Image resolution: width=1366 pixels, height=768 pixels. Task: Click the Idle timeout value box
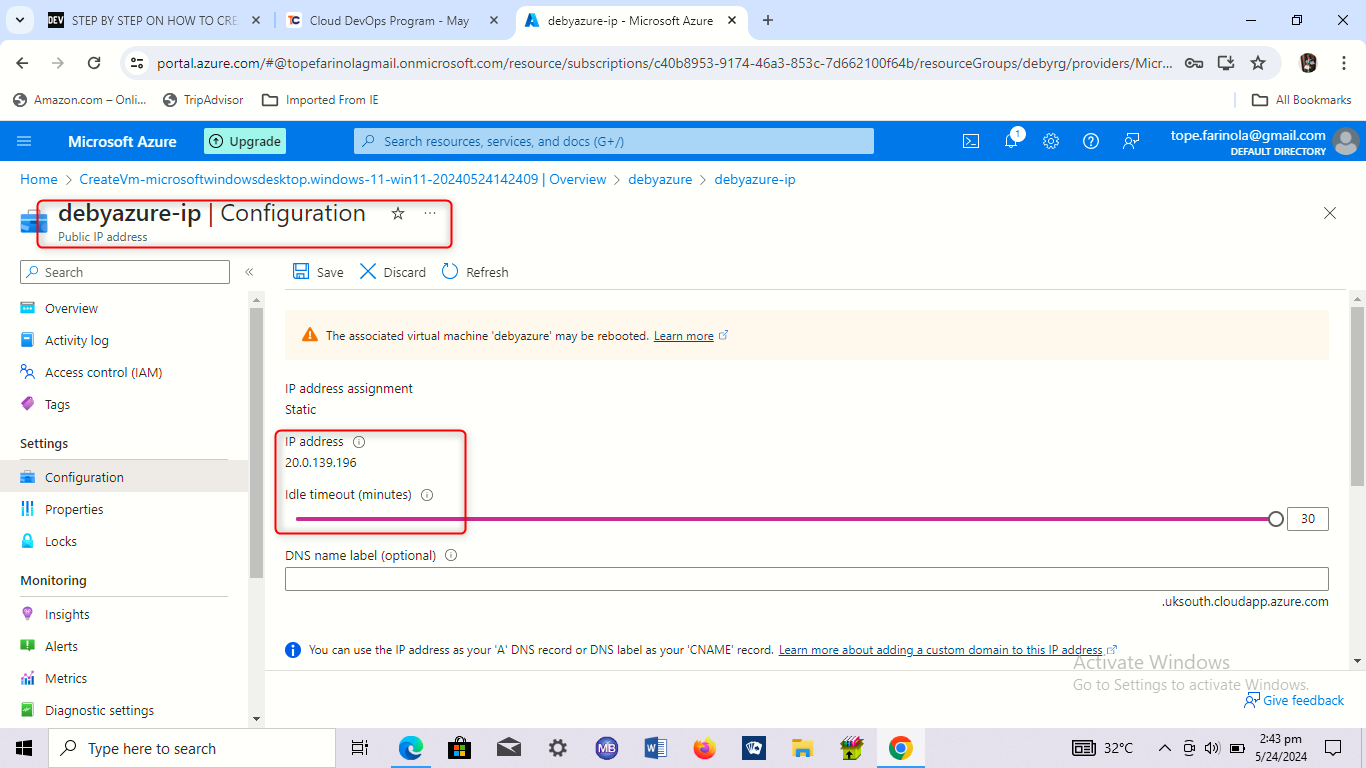point(1308,519)
